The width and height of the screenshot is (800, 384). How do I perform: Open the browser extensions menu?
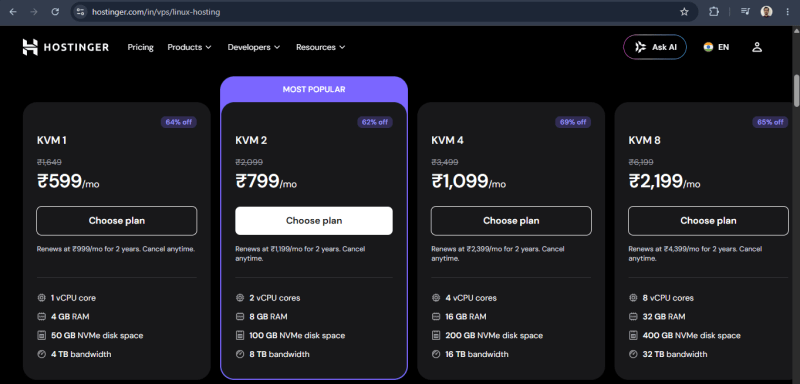[714, 12]
